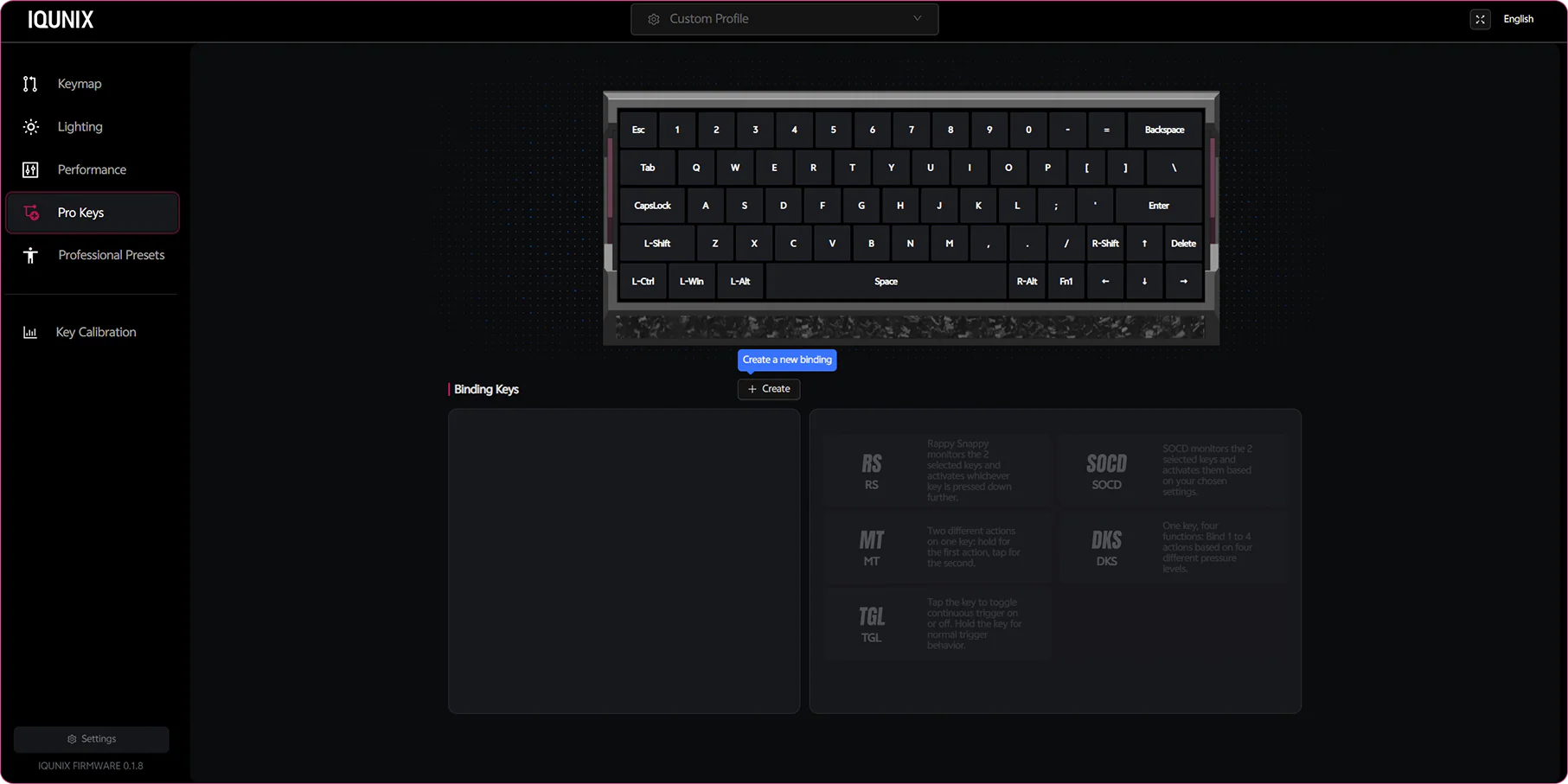This screenshot has height=784, width=1568.
Task: Toggle fullscreen with the expand icon
Action: [1480, 19]
